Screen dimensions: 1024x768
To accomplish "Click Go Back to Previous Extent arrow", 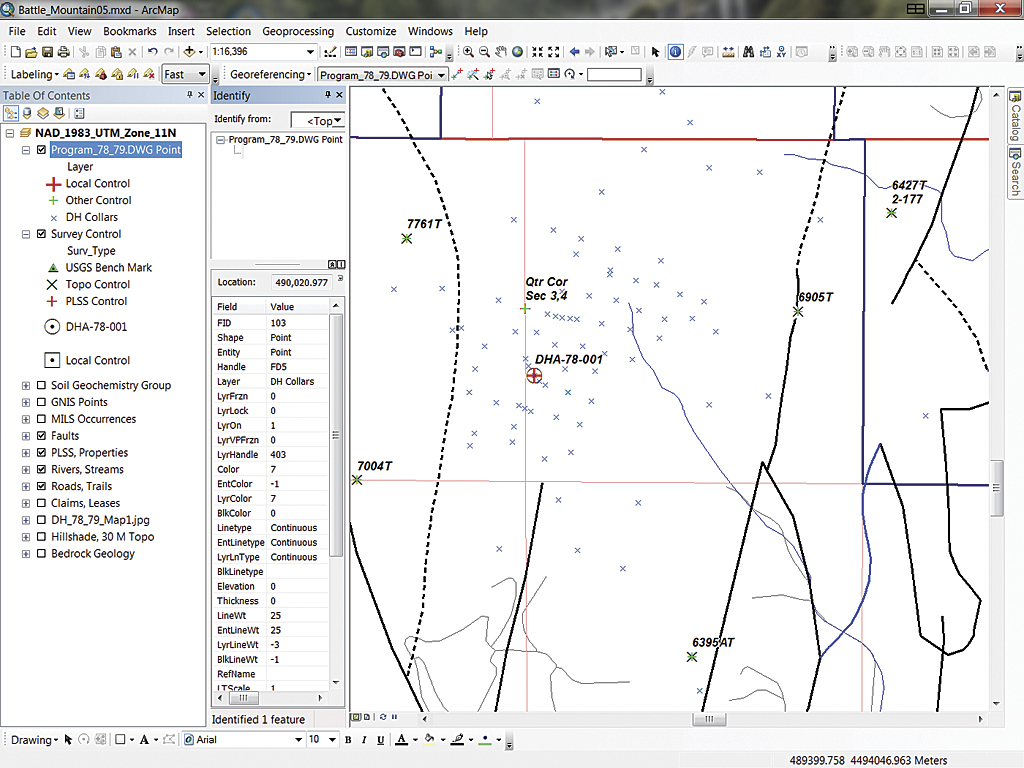I will point(575,52).
